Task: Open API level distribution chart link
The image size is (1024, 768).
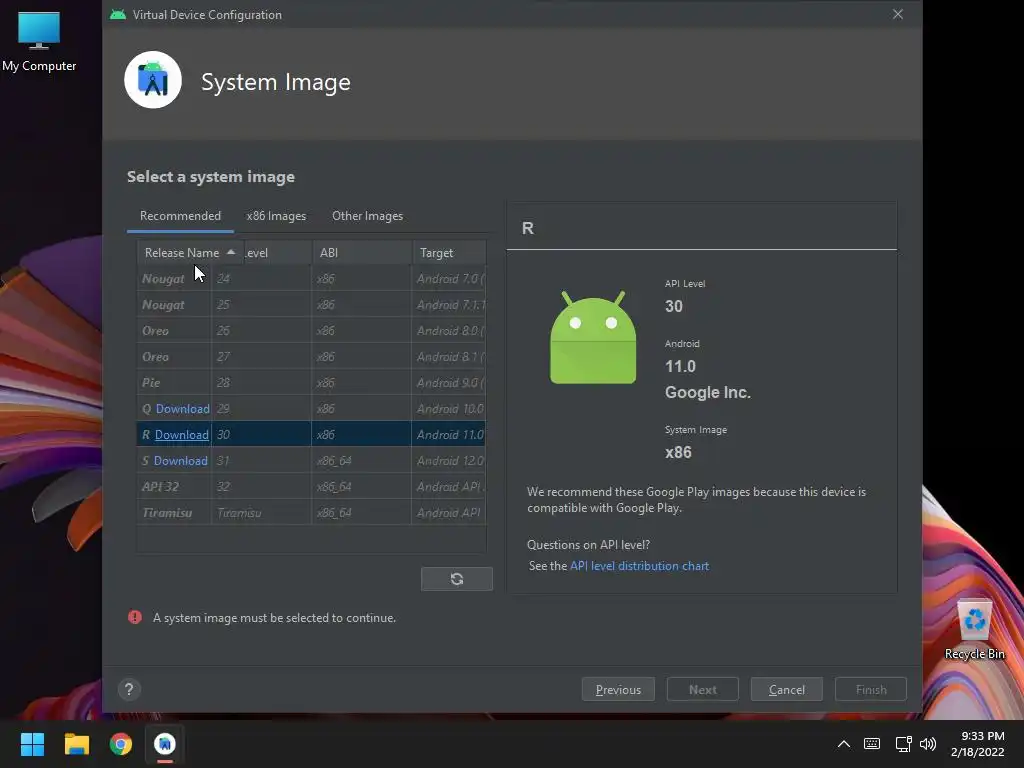Action: coord(639,566)
